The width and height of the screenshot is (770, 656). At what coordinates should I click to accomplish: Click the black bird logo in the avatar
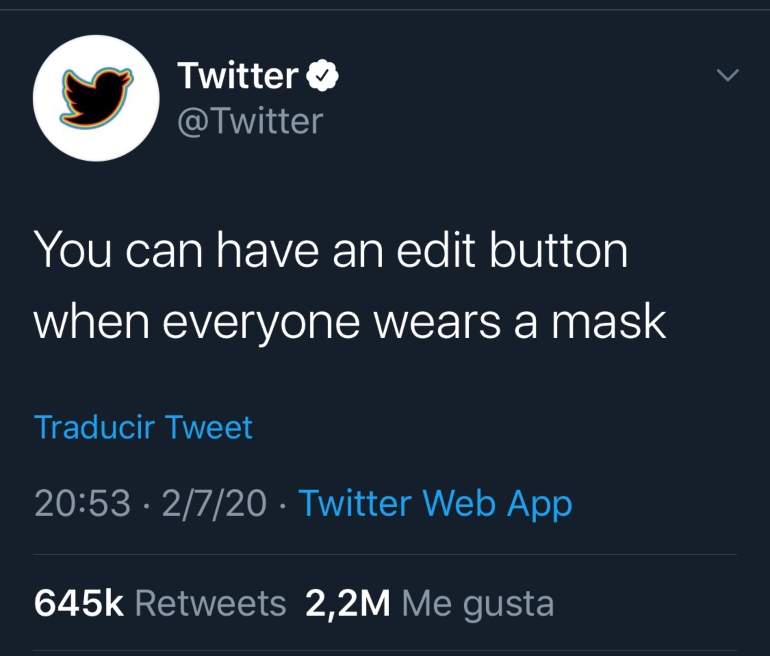pos(96,98)
